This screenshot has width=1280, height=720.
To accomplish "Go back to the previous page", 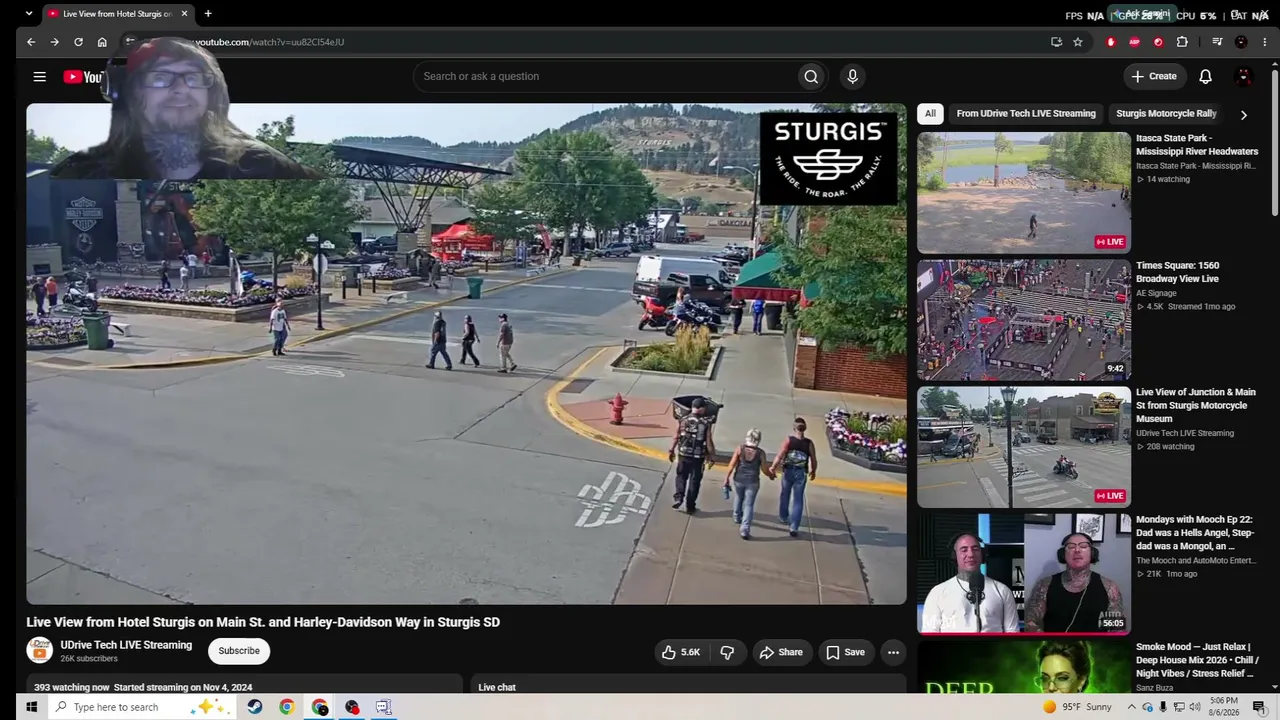I will coord(31,42).
